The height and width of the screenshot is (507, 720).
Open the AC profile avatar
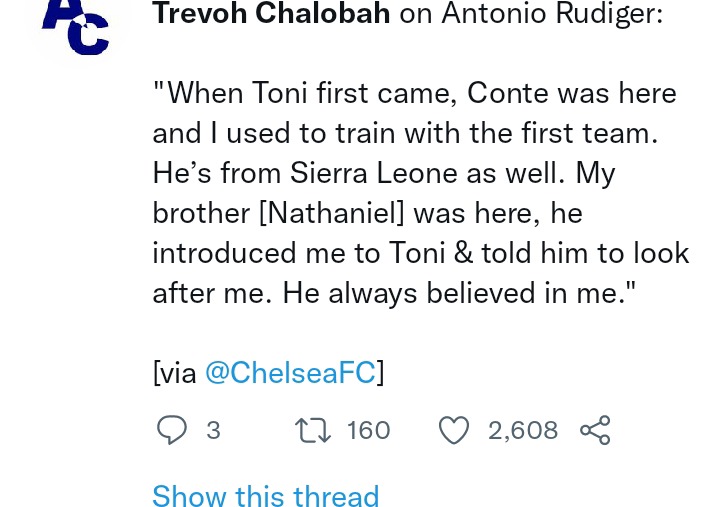[76, 27]
